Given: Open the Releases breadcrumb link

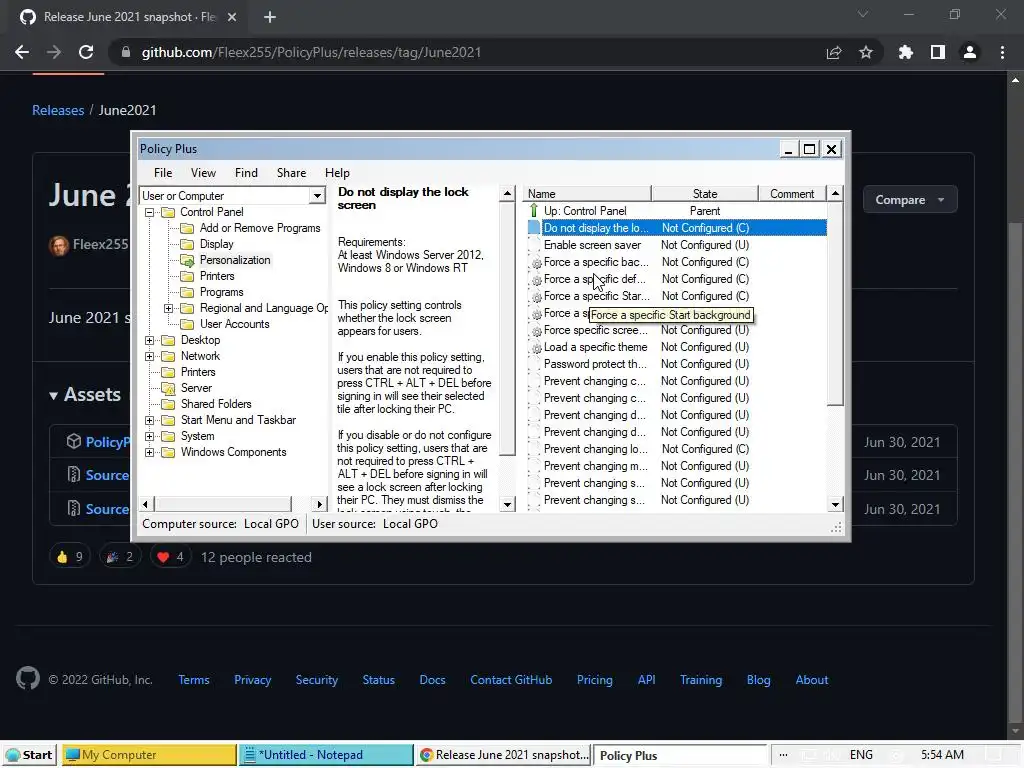Looking at the screenshot, I should [58, 110].
